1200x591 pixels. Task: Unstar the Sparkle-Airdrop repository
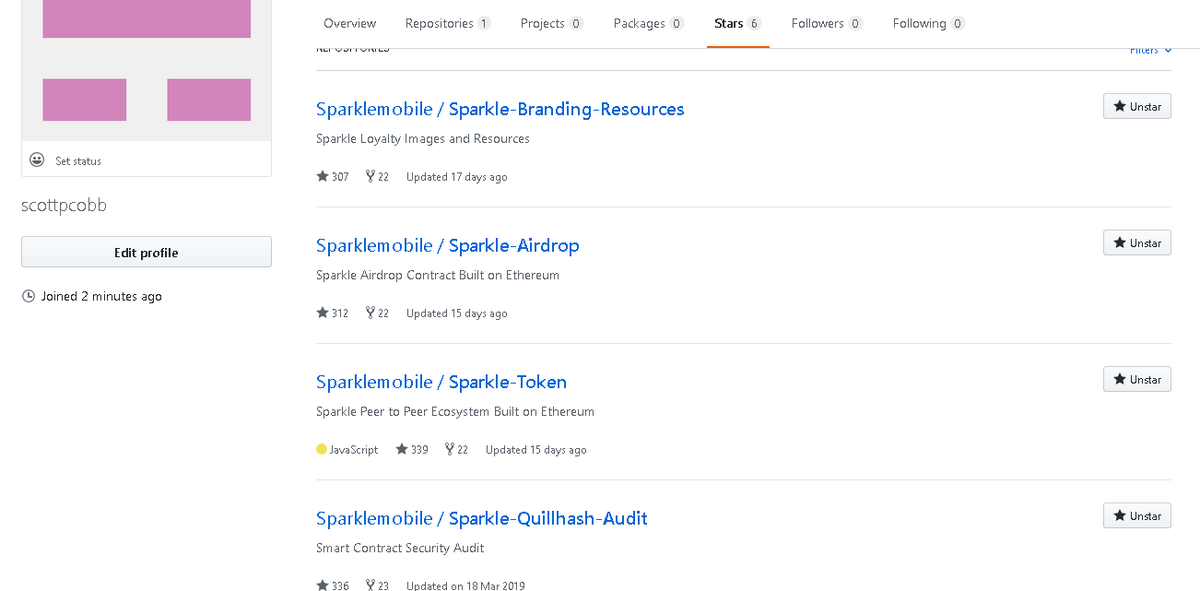pos(1137,243)
